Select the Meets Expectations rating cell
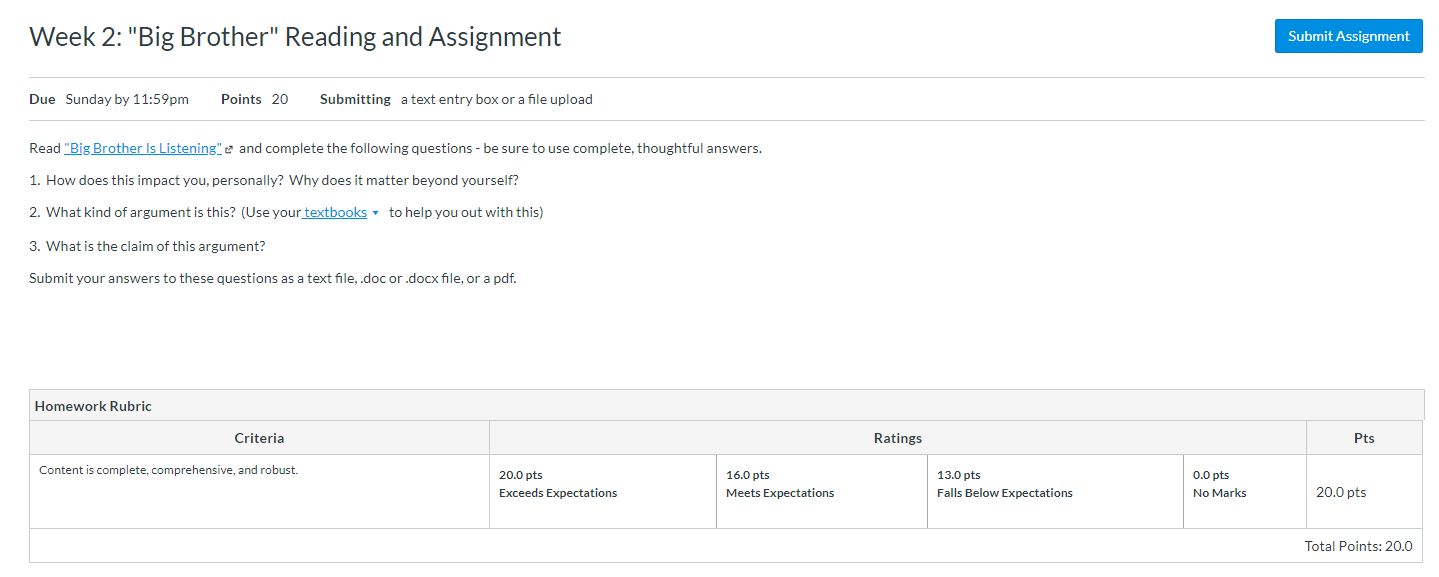Image resolution: width=1439 pixels, height=577 pixels. [x=822, y=491]
